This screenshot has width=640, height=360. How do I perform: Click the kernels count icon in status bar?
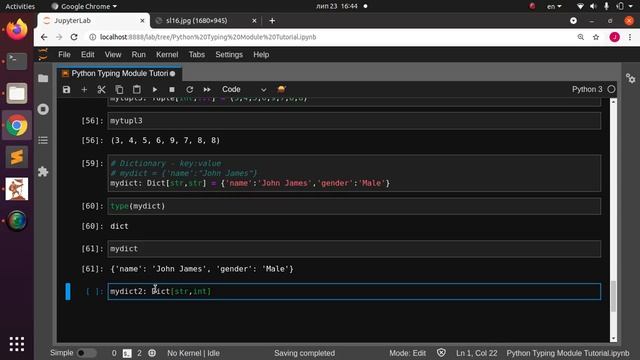pyautogui.click(x=152, y=353)
